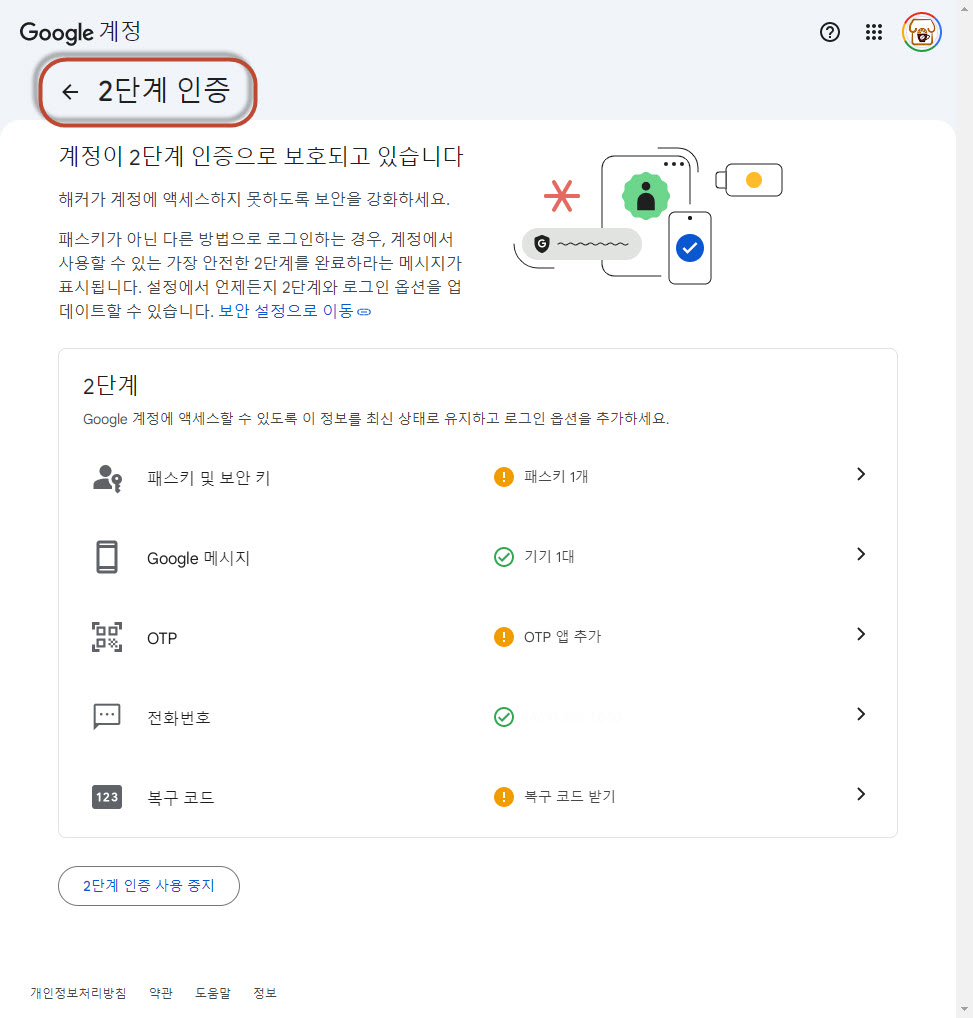Expand the 패스키 및 보안 키 row chevron
The image size is (973, 1018).
860,475
